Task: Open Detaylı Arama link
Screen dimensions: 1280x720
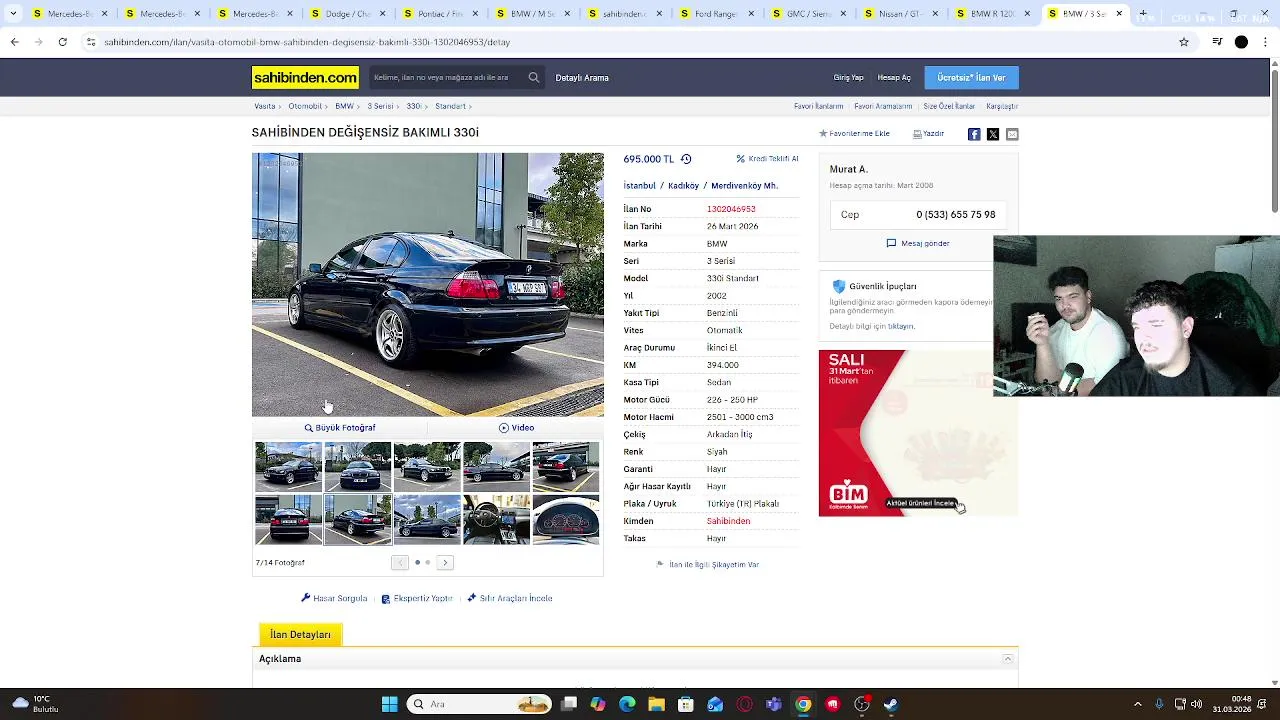Action: pyautogui.click(x=582, y=77)
